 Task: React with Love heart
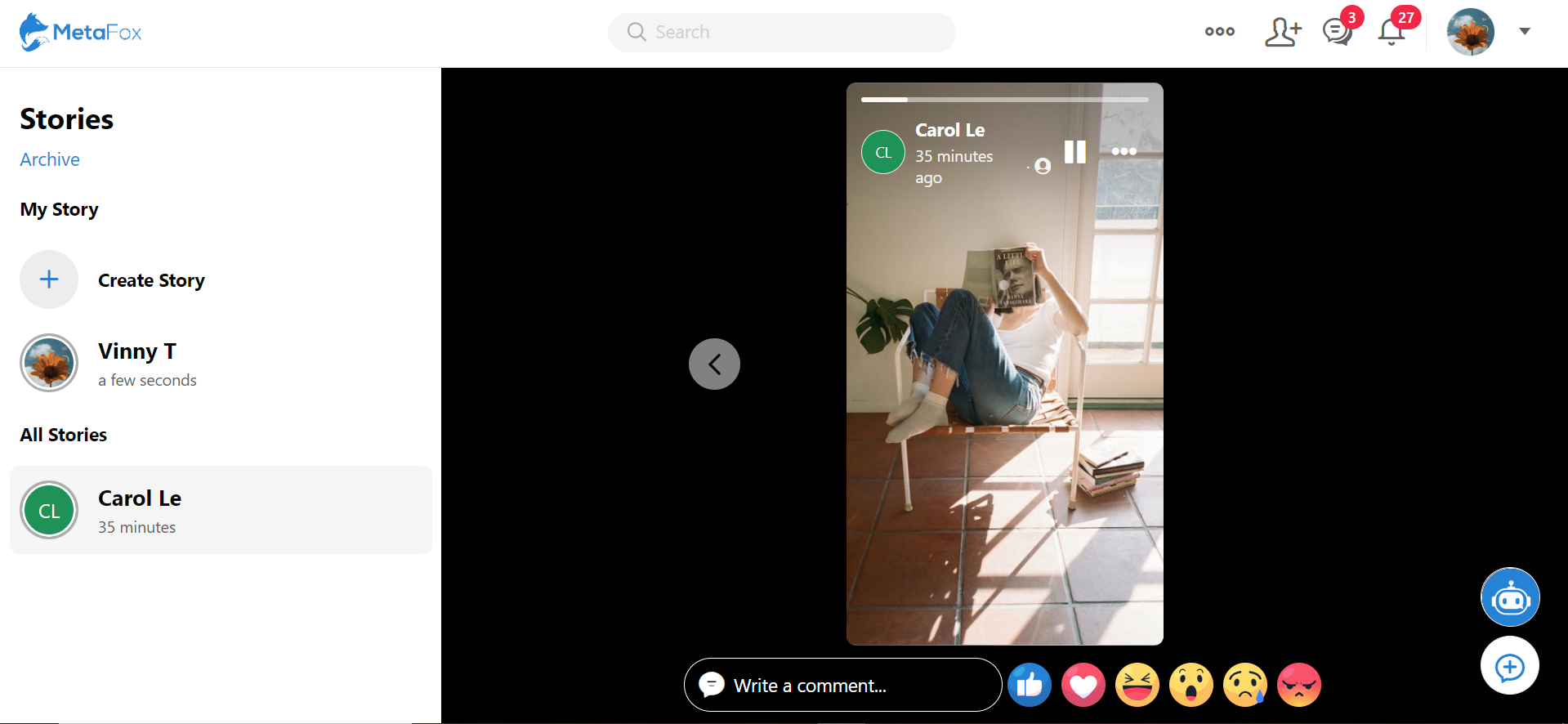[1083, 685]
